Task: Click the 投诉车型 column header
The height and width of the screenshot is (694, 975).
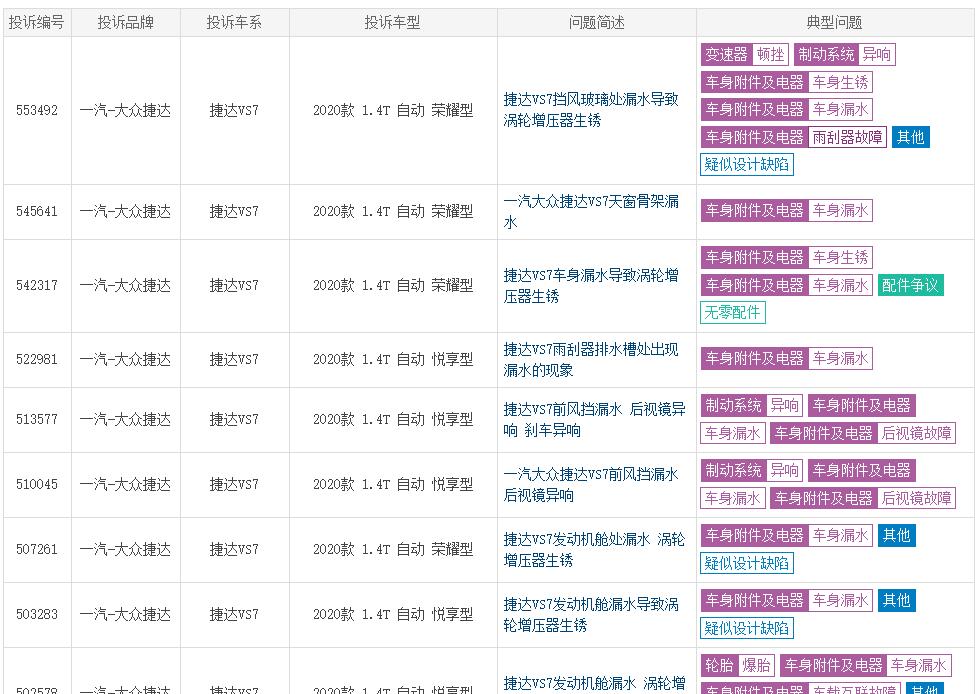Action: (x=393, y=22)
